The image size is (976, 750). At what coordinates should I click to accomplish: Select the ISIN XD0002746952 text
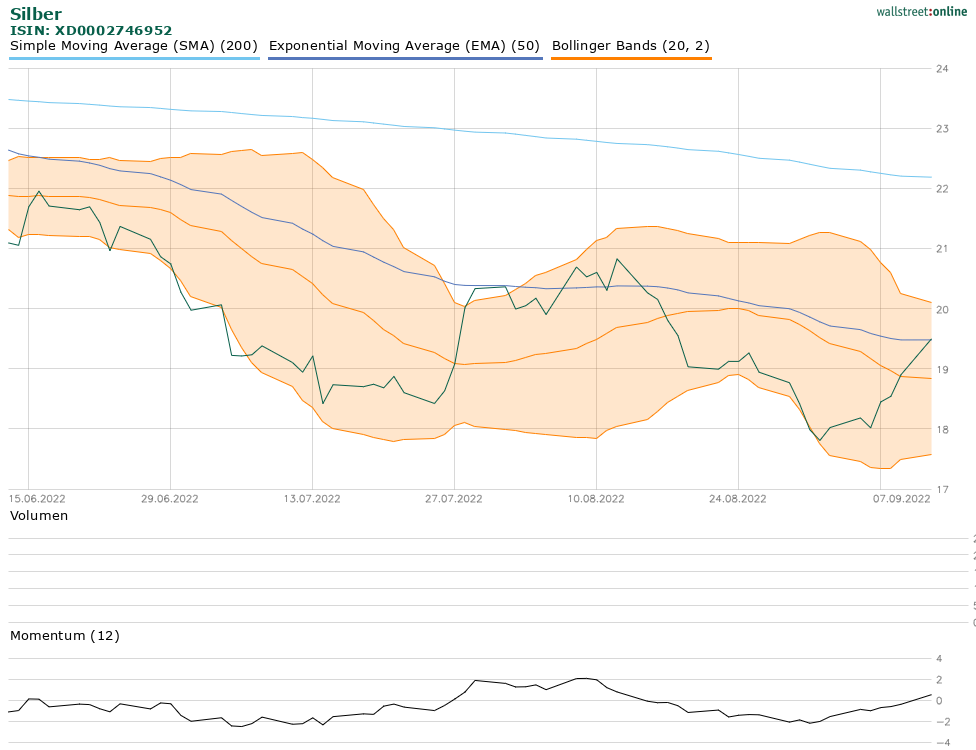click(91, 31)
